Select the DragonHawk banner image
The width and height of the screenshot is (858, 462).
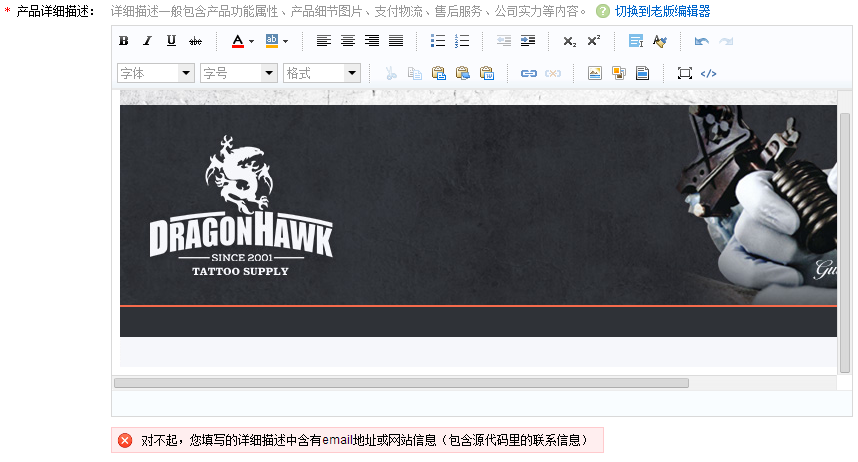478,221
